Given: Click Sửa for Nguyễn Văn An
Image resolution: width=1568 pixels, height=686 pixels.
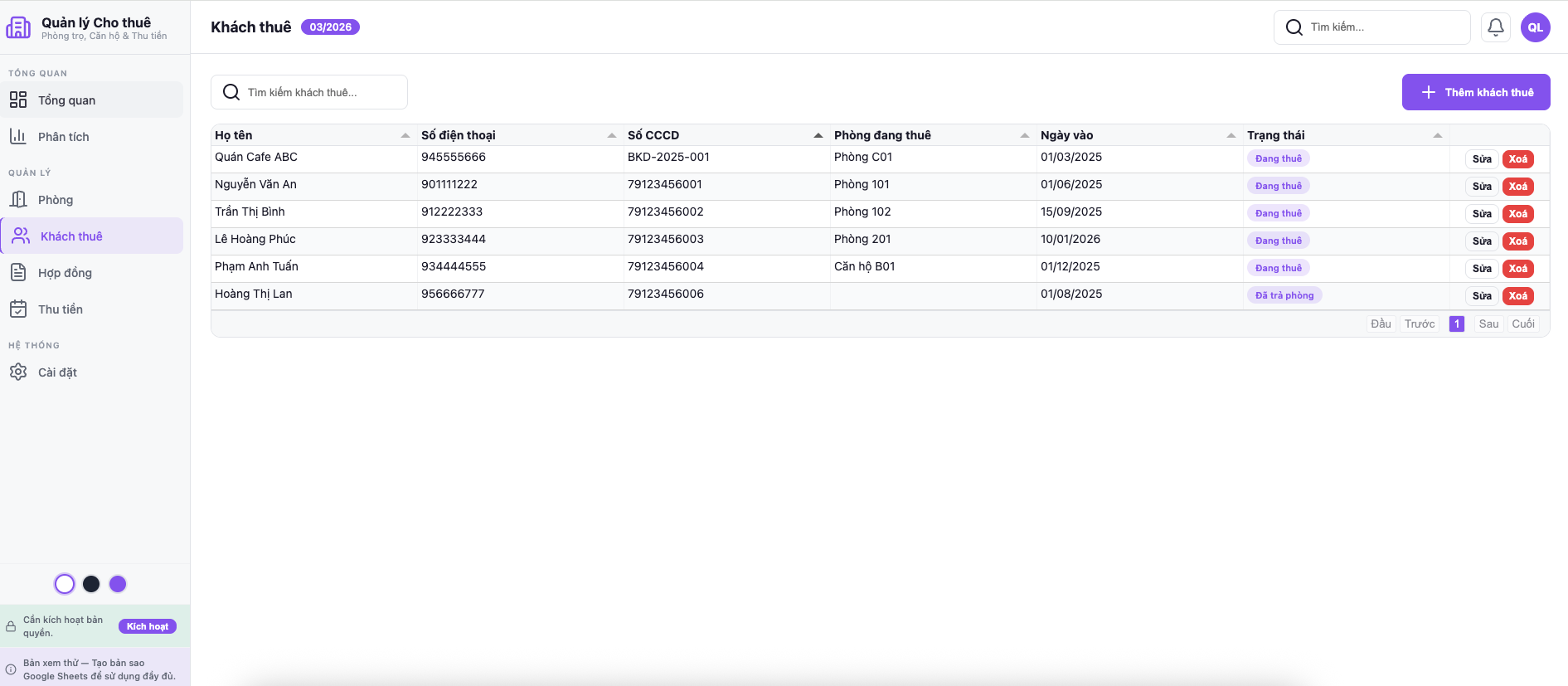Looking at the screenshot, I should (x=1482, y=187).
